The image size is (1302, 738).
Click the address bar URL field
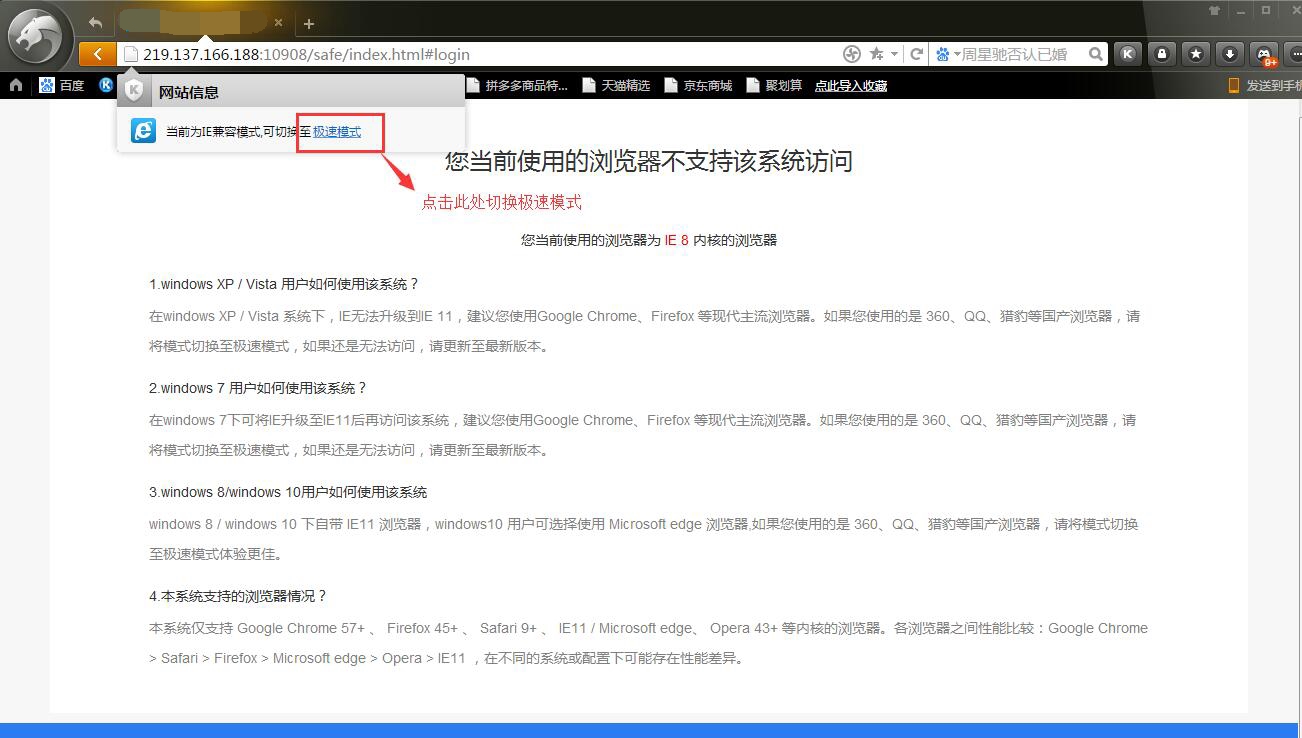click(x=480, y=54)
